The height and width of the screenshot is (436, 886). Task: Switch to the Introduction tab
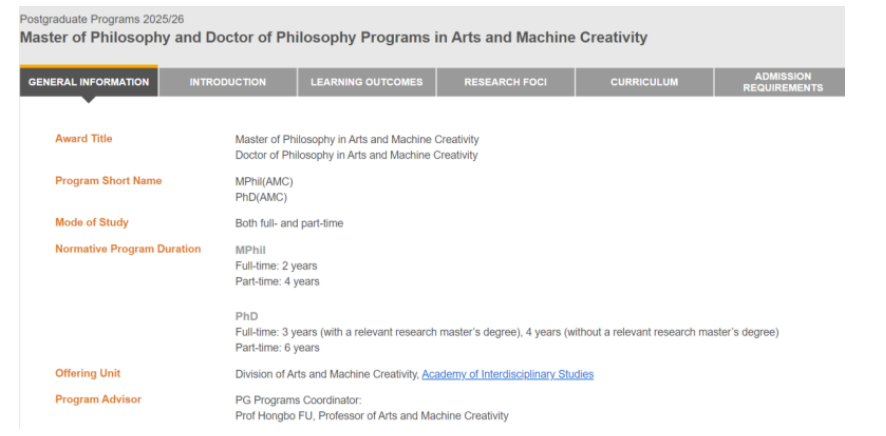tap(228, 82)
